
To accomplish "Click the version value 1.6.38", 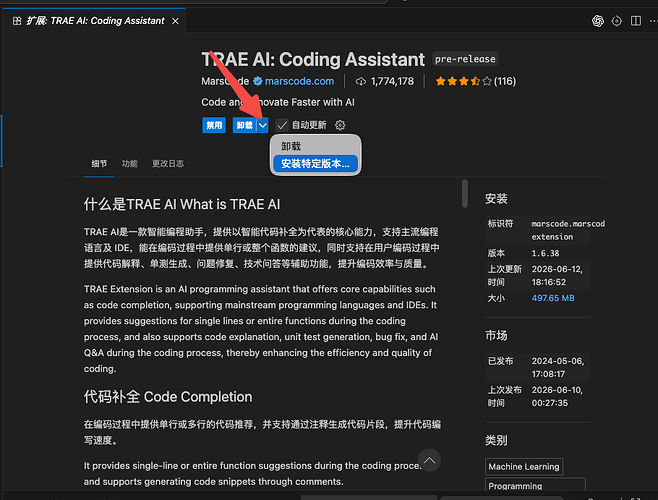I will (545, 253).
